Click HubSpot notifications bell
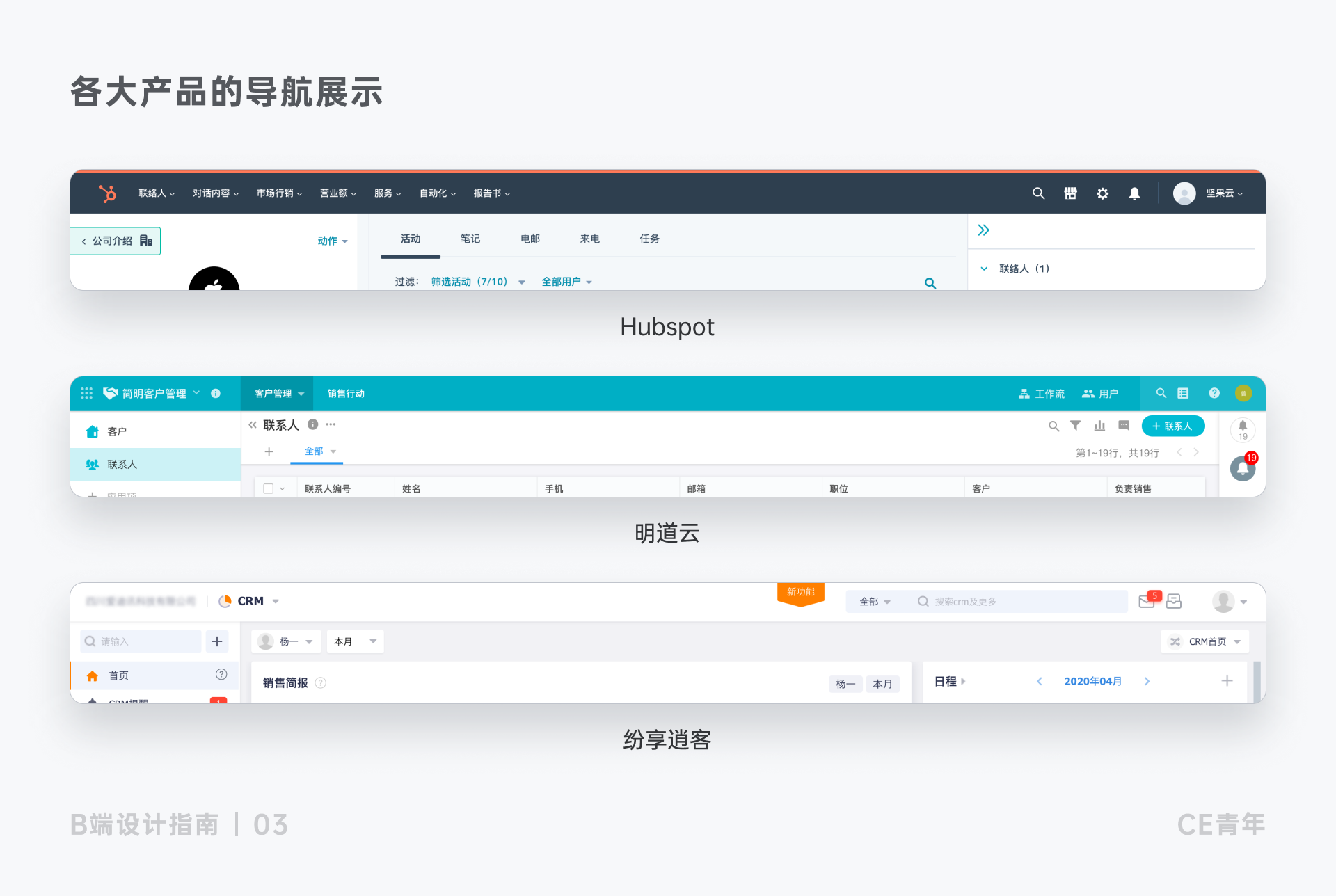 (x=1134, y=193)
